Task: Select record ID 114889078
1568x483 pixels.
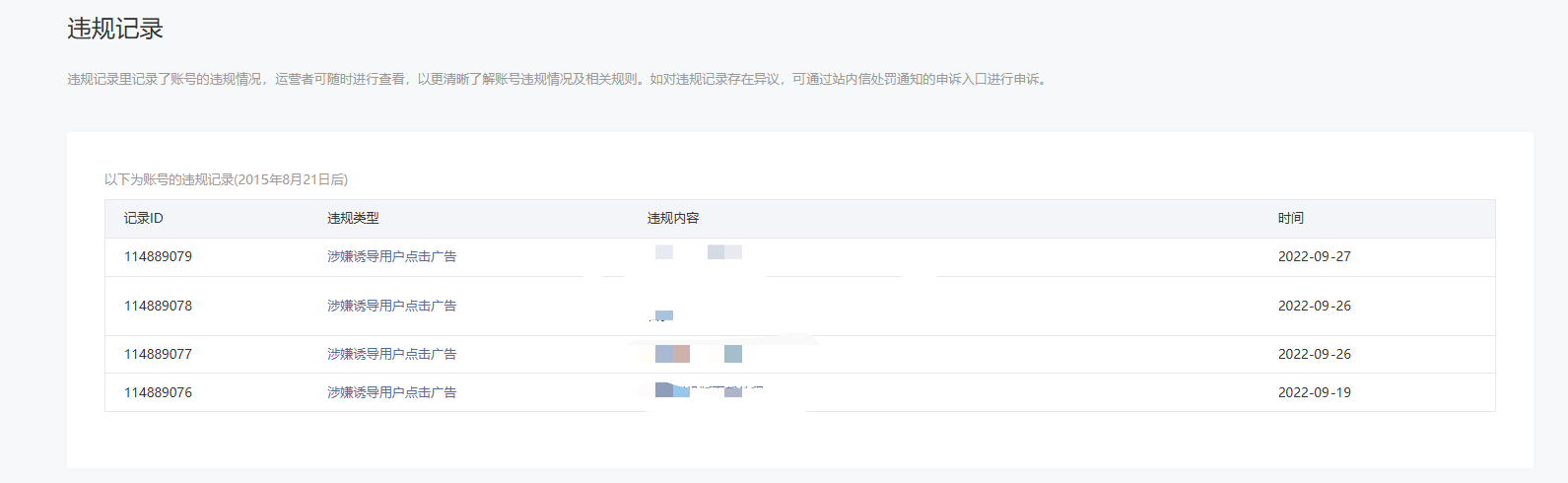Action: (x=158, y=306)
